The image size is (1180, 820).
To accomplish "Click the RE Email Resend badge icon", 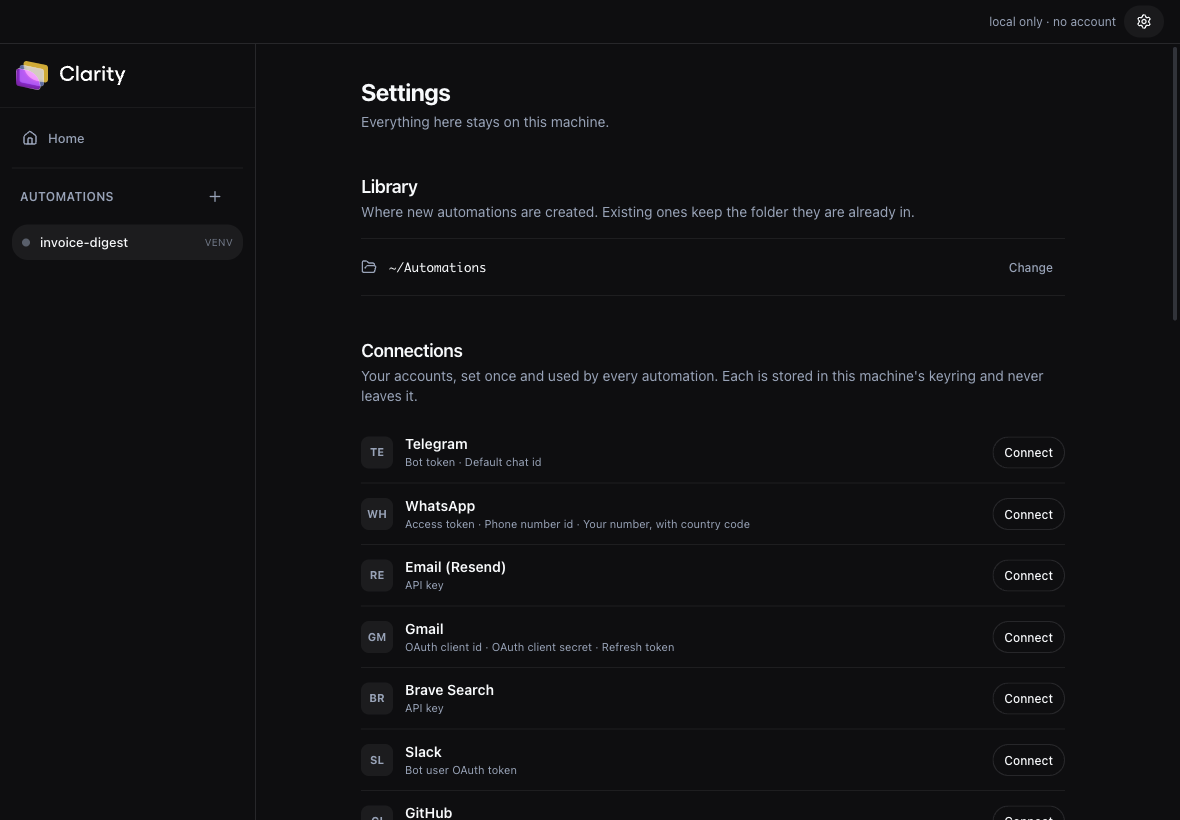I will pos(377,576).
